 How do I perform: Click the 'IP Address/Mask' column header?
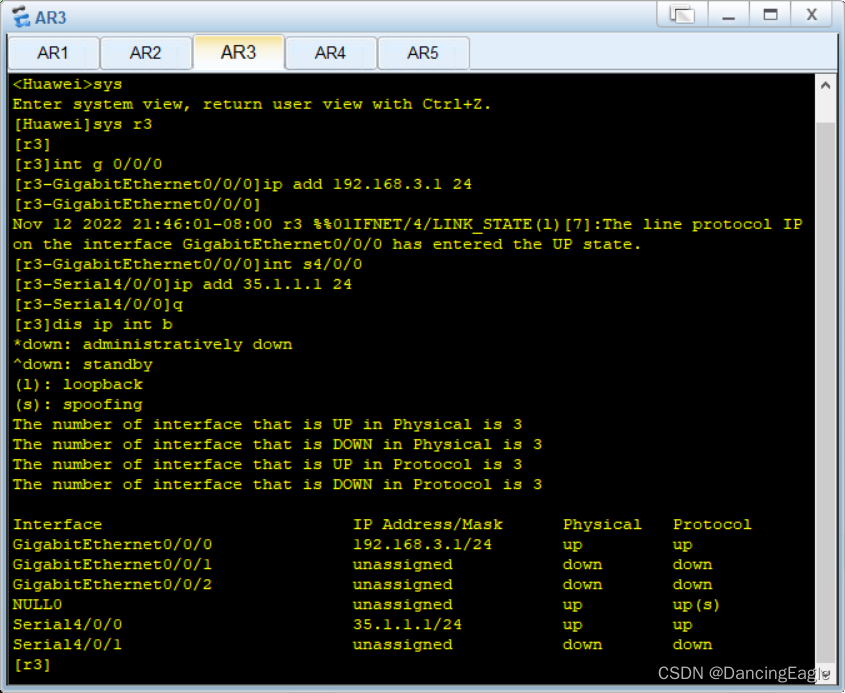click(428, 524)
